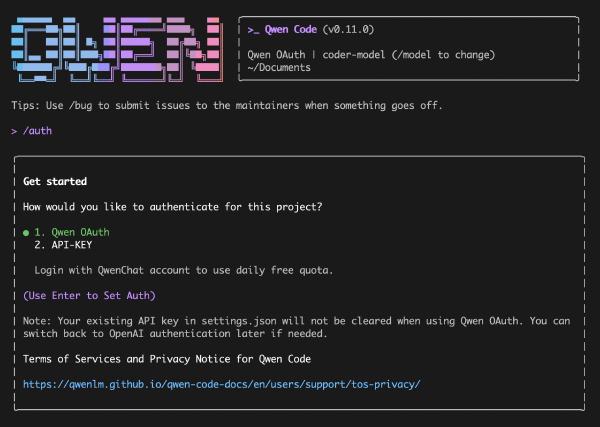Click the >_ terminal prompt icon

253,30
